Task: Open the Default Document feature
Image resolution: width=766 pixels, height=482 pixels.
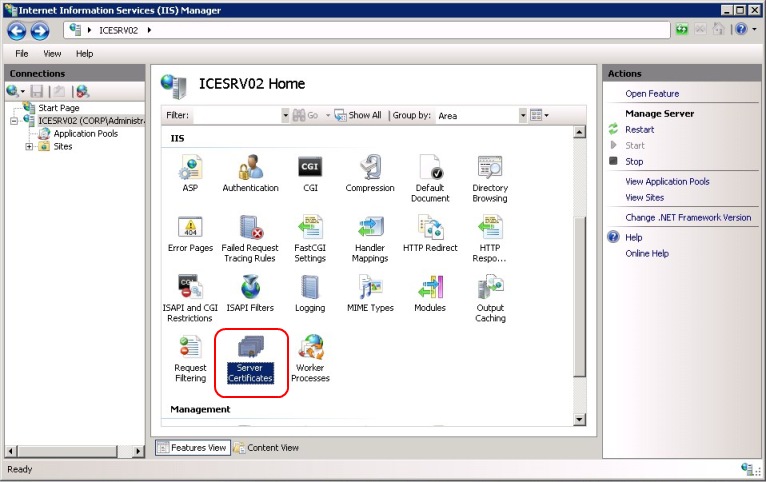Action: 430,178
